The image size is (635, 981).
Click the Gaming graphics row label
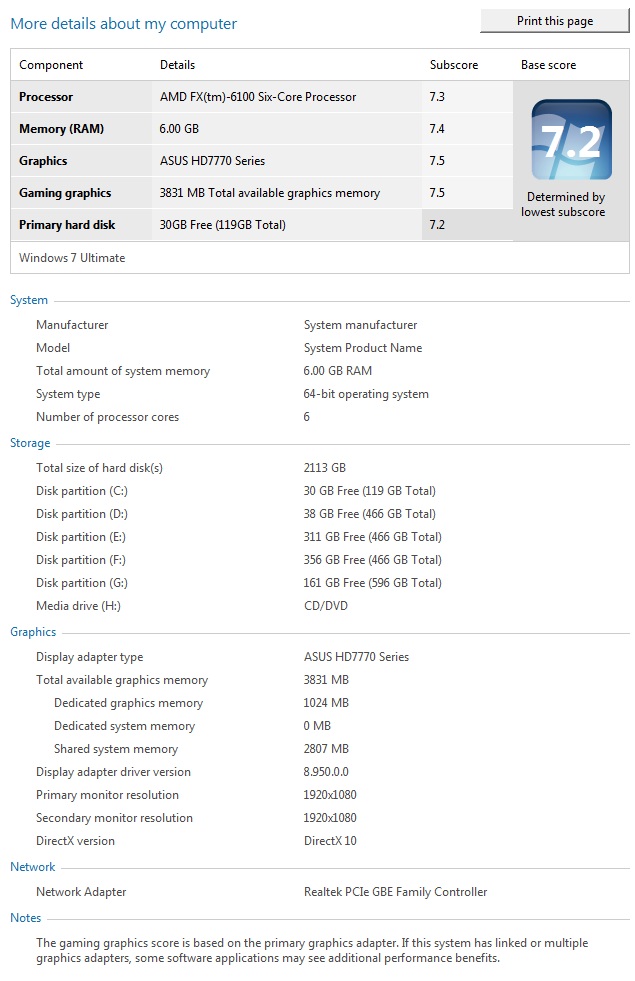65,193
